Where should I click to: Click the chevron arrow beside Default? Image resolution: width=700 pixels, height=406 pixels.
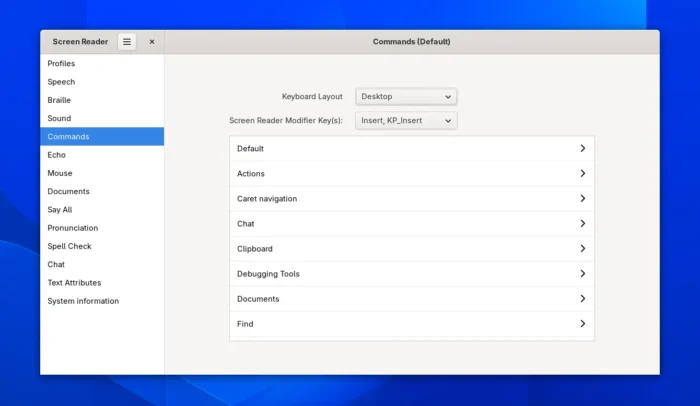click(x=582, y=149)
